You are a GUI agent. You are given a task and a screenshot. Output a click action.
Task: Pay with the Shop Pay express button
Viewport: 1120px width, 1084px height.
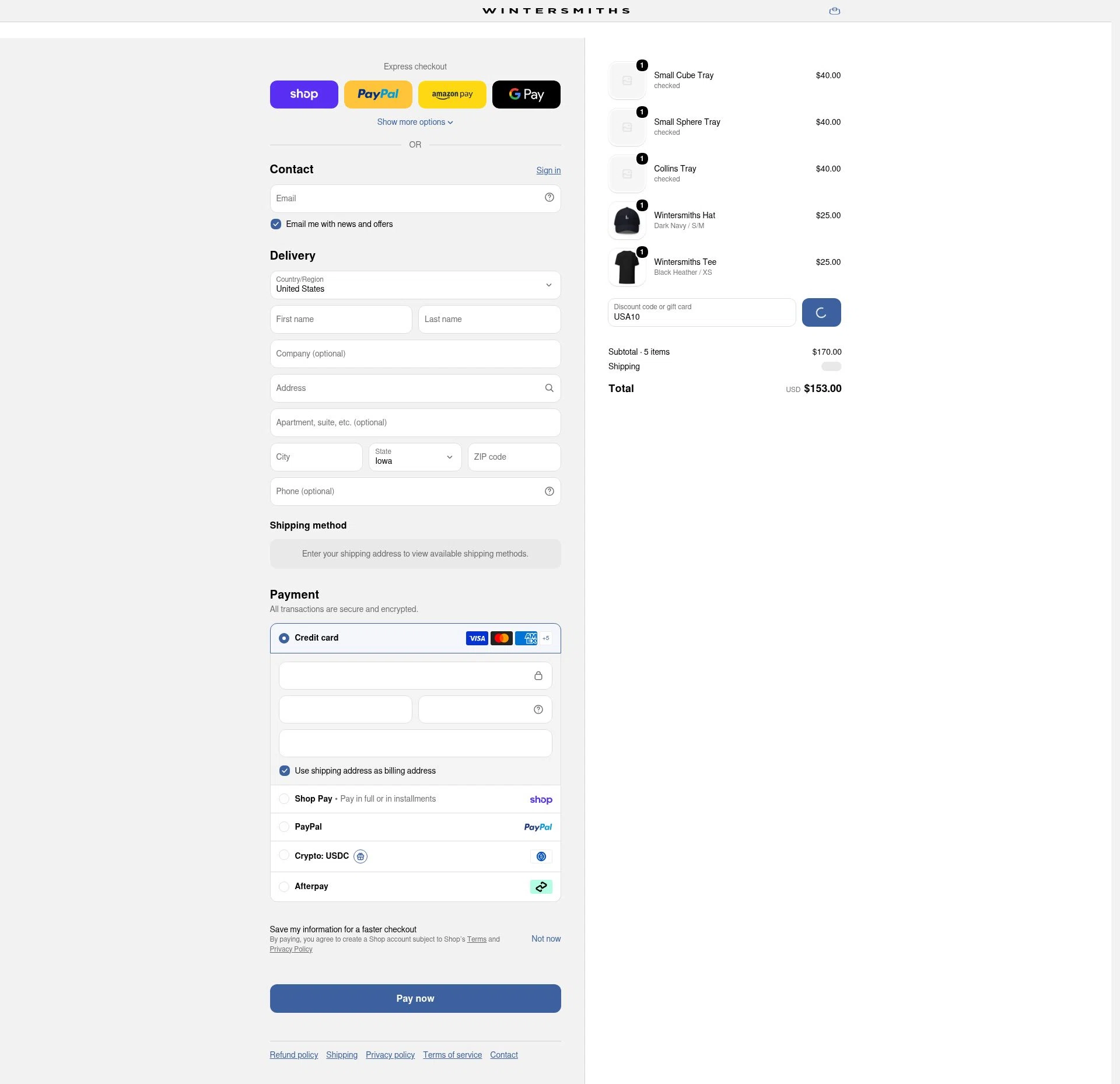click(304, 95)
